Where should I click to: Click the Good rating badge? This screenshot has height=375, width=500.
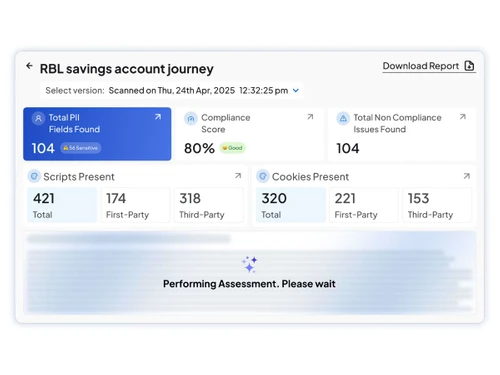tap(232, 148)
